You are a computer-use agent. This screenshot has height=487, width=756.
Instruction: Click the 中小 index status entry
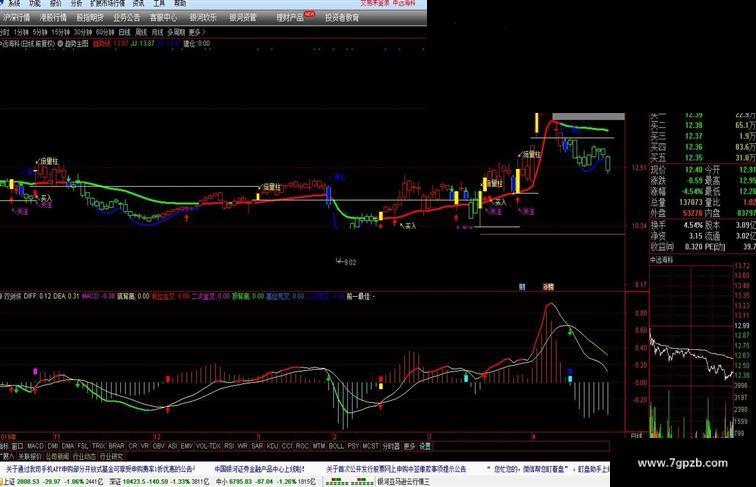click(x=265, y=481)
